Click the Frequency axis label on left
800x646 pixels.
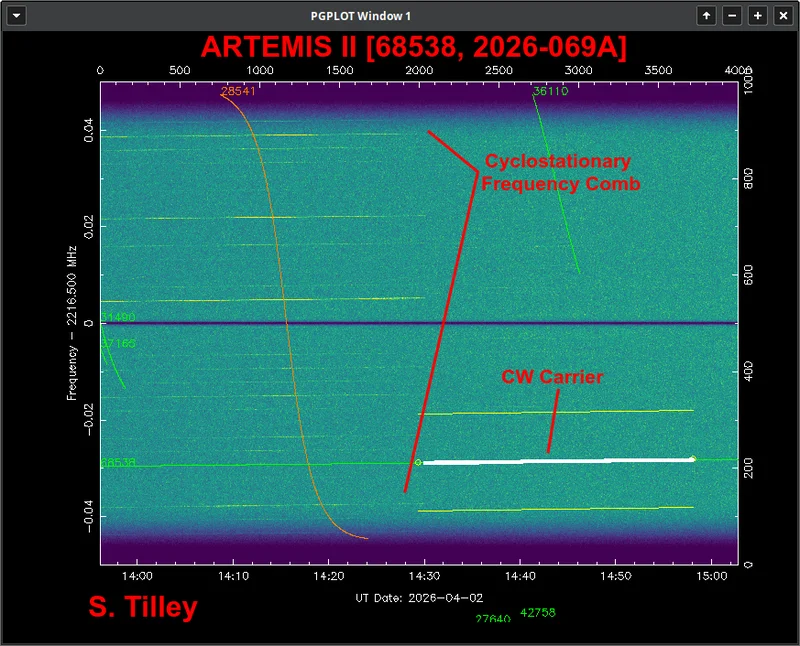coord(72,324)
